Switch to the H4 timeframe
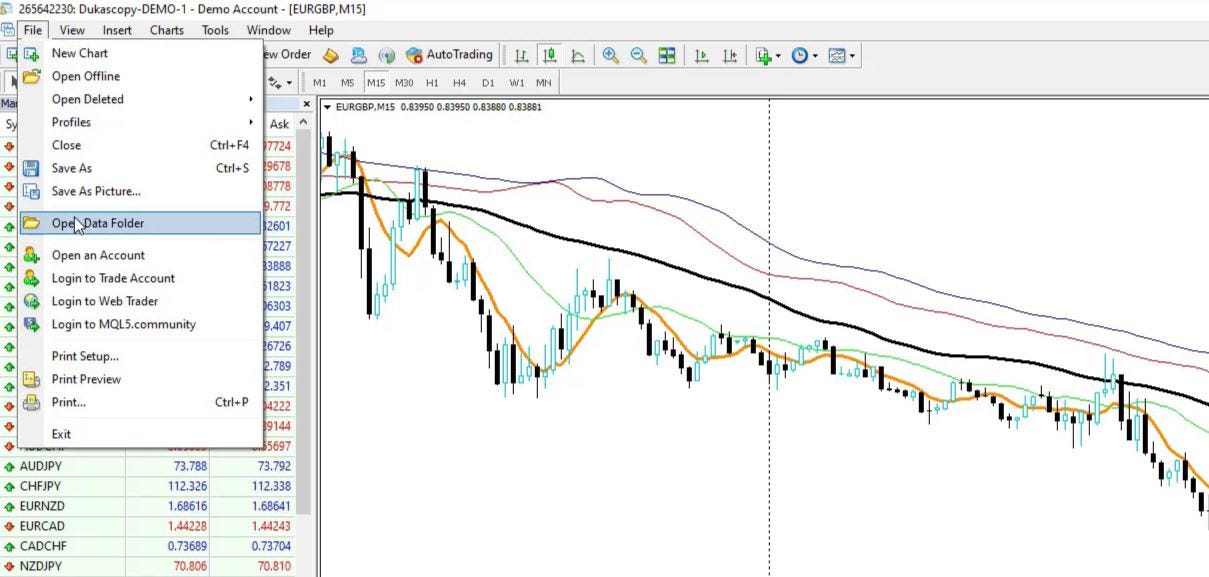This screenshot has width=1209, height=577. [x=459, y=82]
